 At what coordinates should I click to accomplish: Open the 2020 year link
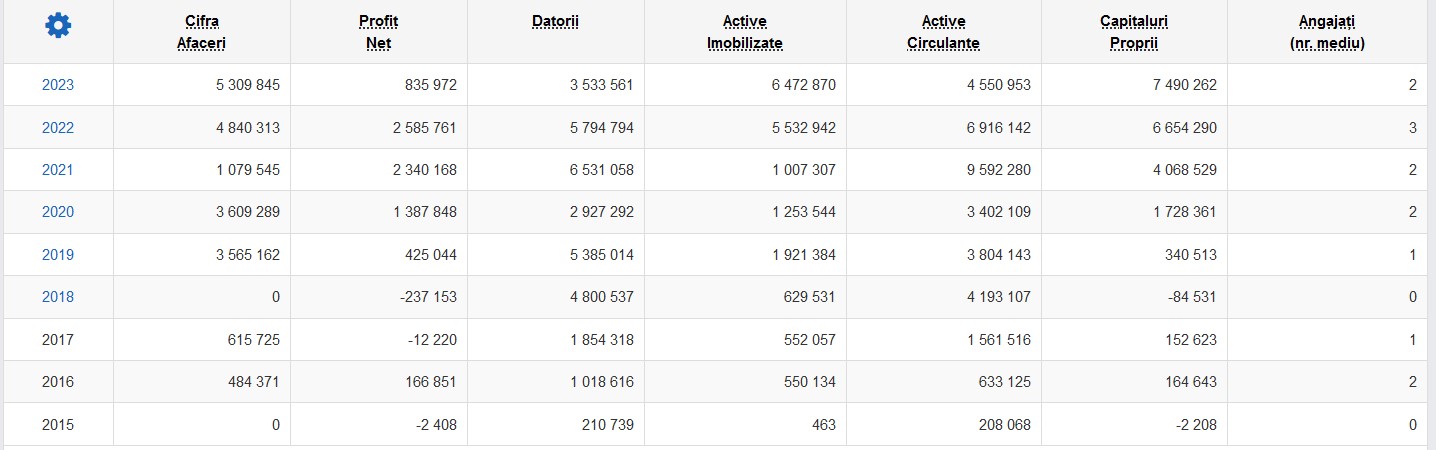coord(58,212)
